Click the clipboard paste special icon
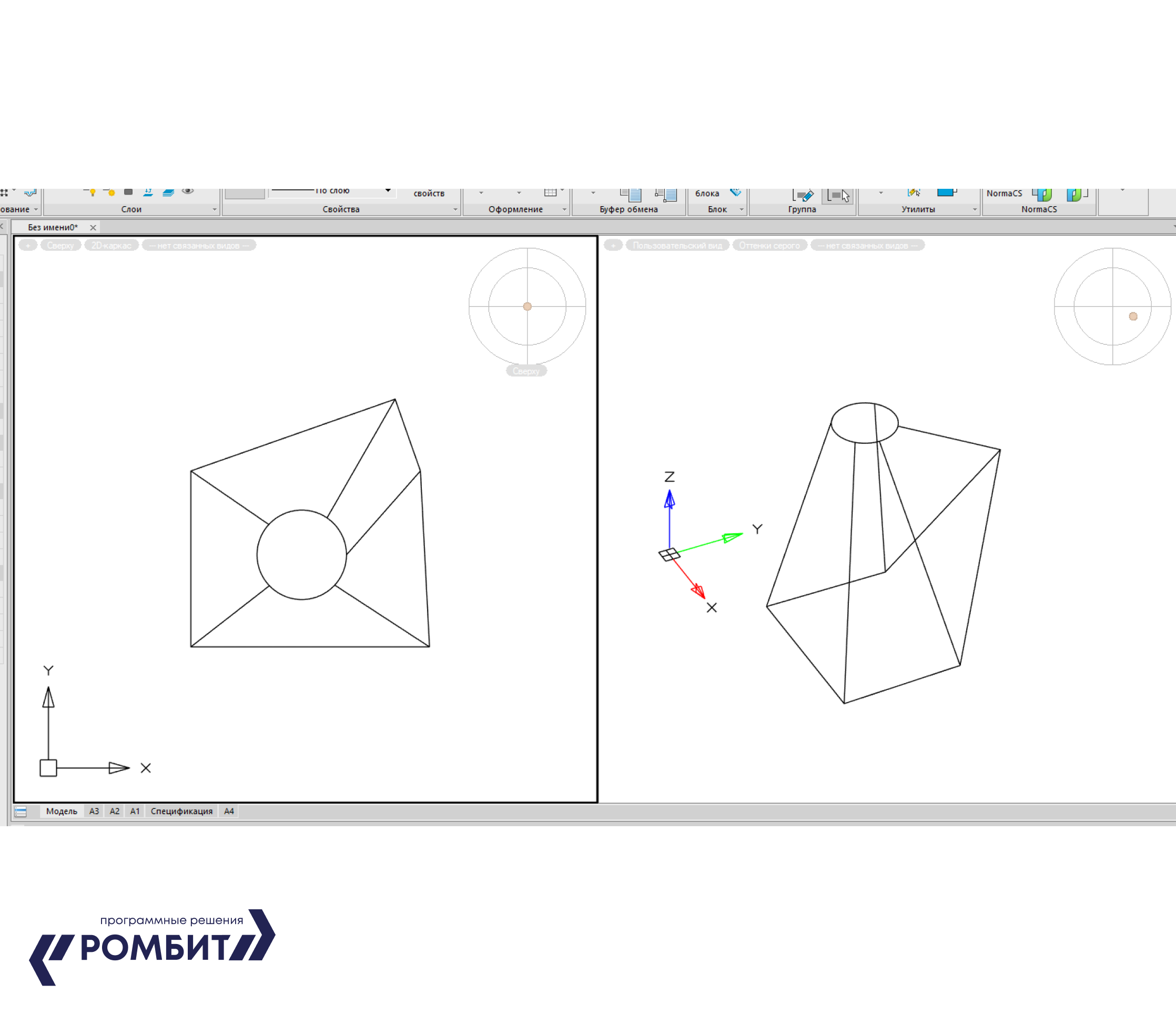 tap(666, 195)
